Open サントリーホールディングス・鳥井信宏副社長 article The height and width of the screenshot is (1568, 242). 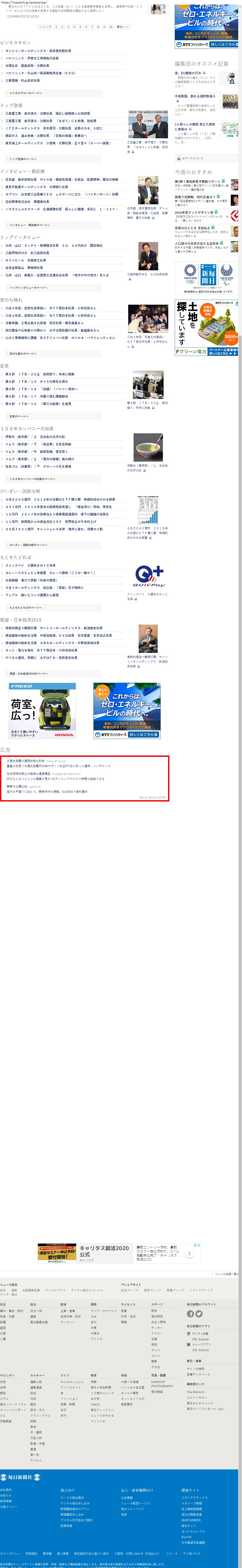pyautogui.click(x=38, y=51)
